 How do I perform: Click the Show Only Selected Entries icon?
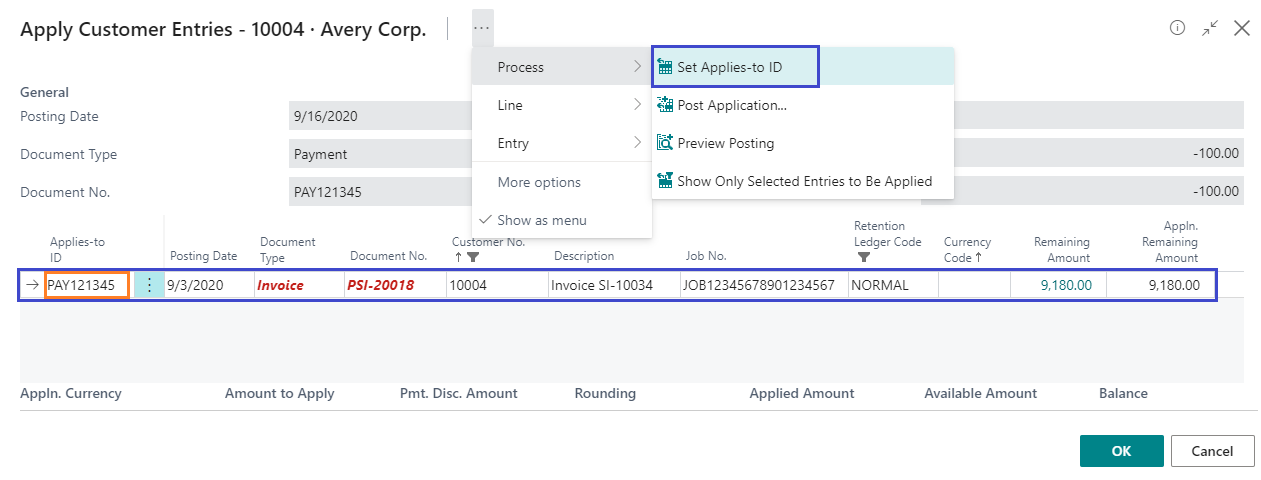pos(665,181)
